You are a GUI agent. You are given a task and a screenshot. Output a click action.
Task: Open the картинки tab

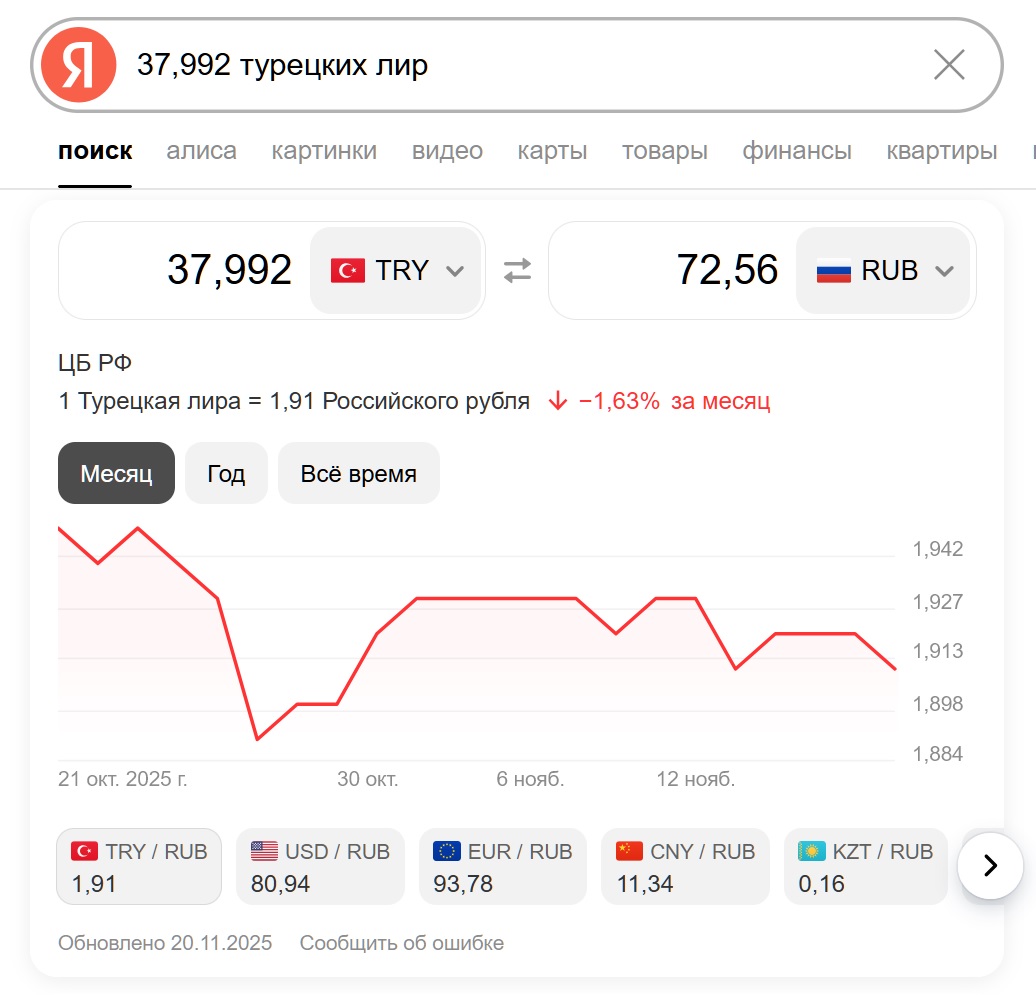point(324,151)
